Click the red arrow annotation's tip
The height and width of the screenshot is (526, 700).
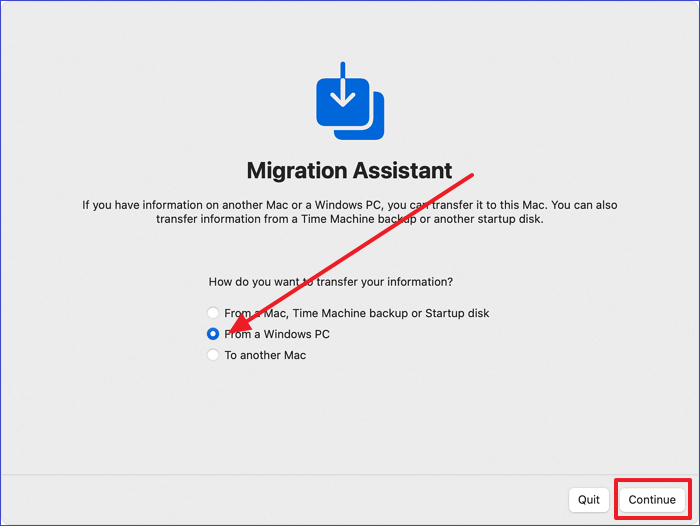pyautogui.click(x=227, y=329)
